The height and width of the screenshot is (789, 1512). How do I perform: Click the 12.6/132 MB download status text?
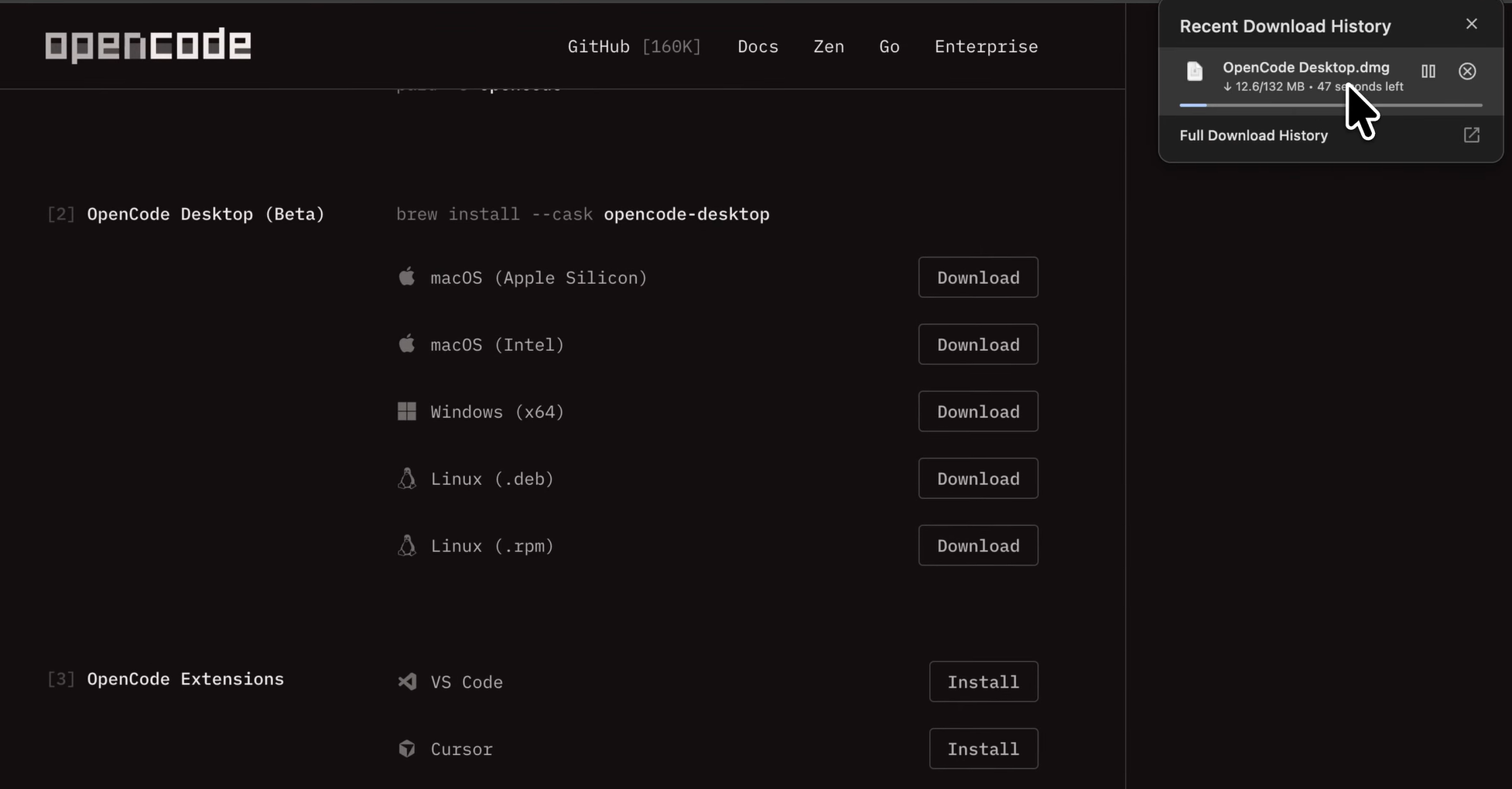(x=1313, y=87)
